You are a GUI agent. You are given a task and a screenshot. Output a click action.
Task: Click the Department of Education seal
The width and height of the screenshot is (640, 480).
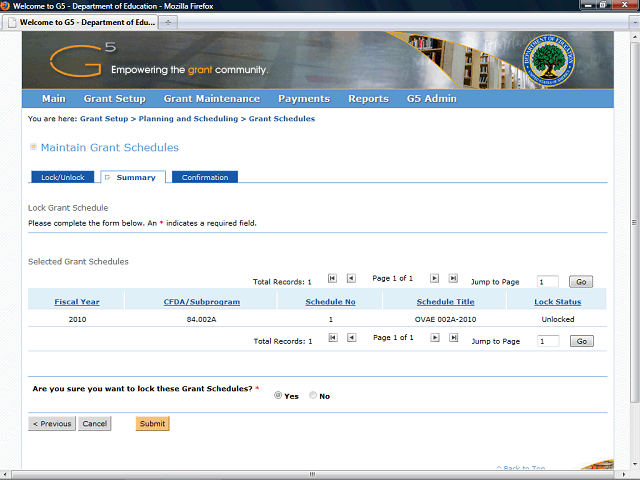click(549, 60)
